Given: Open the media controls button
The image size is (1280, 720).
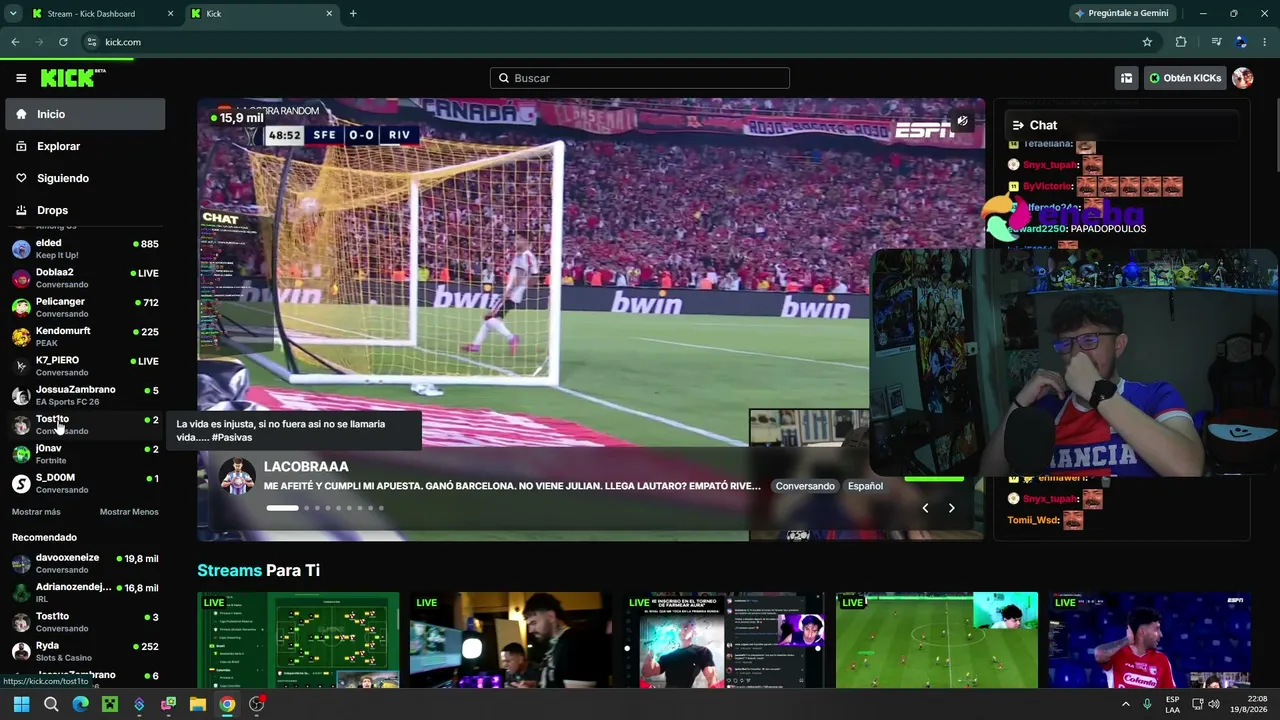Looking at the screenshot, I should [1216, 42].
